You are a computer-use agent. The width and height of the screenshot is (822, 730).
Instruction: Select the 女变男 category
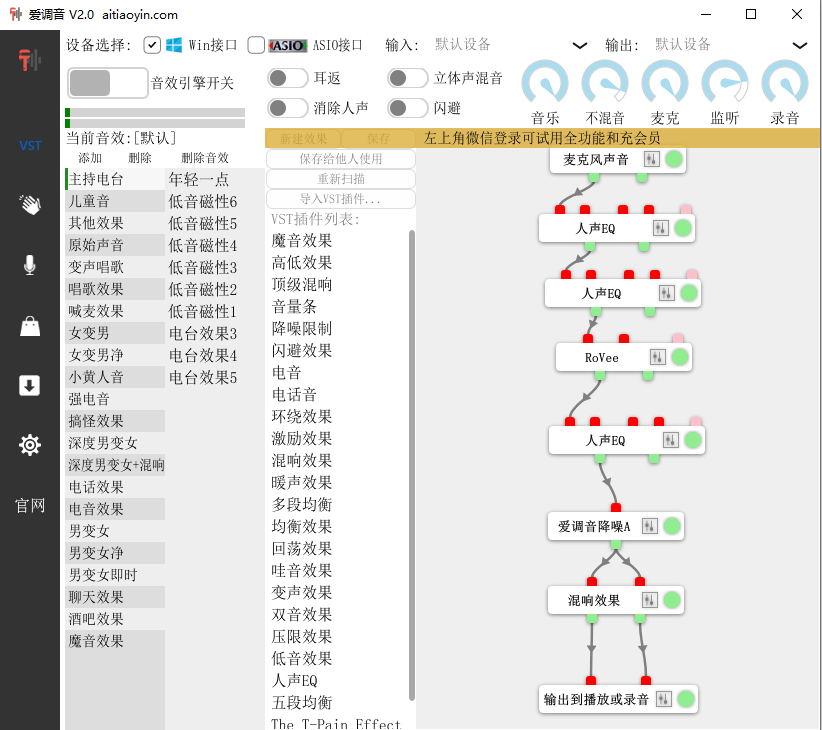(115, 333)
